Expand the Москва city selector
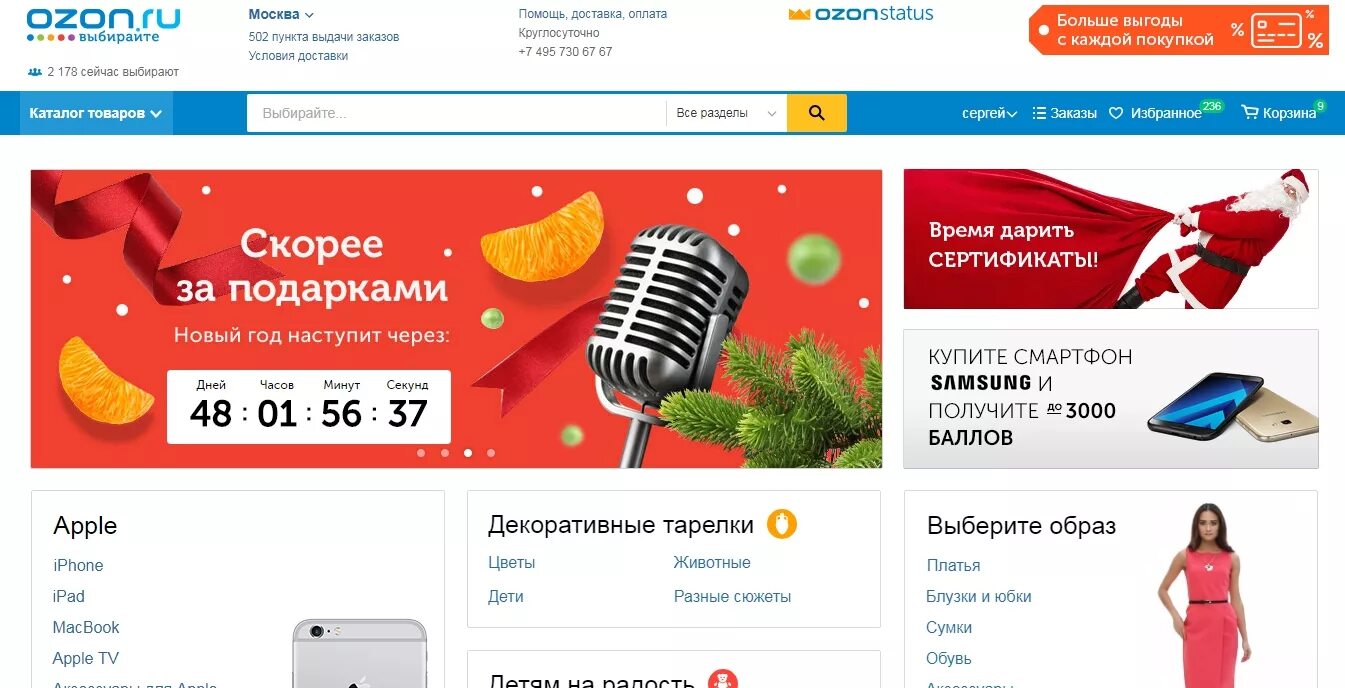Image resolution: width=1345 pixels, height=688 pixels. 281,14
